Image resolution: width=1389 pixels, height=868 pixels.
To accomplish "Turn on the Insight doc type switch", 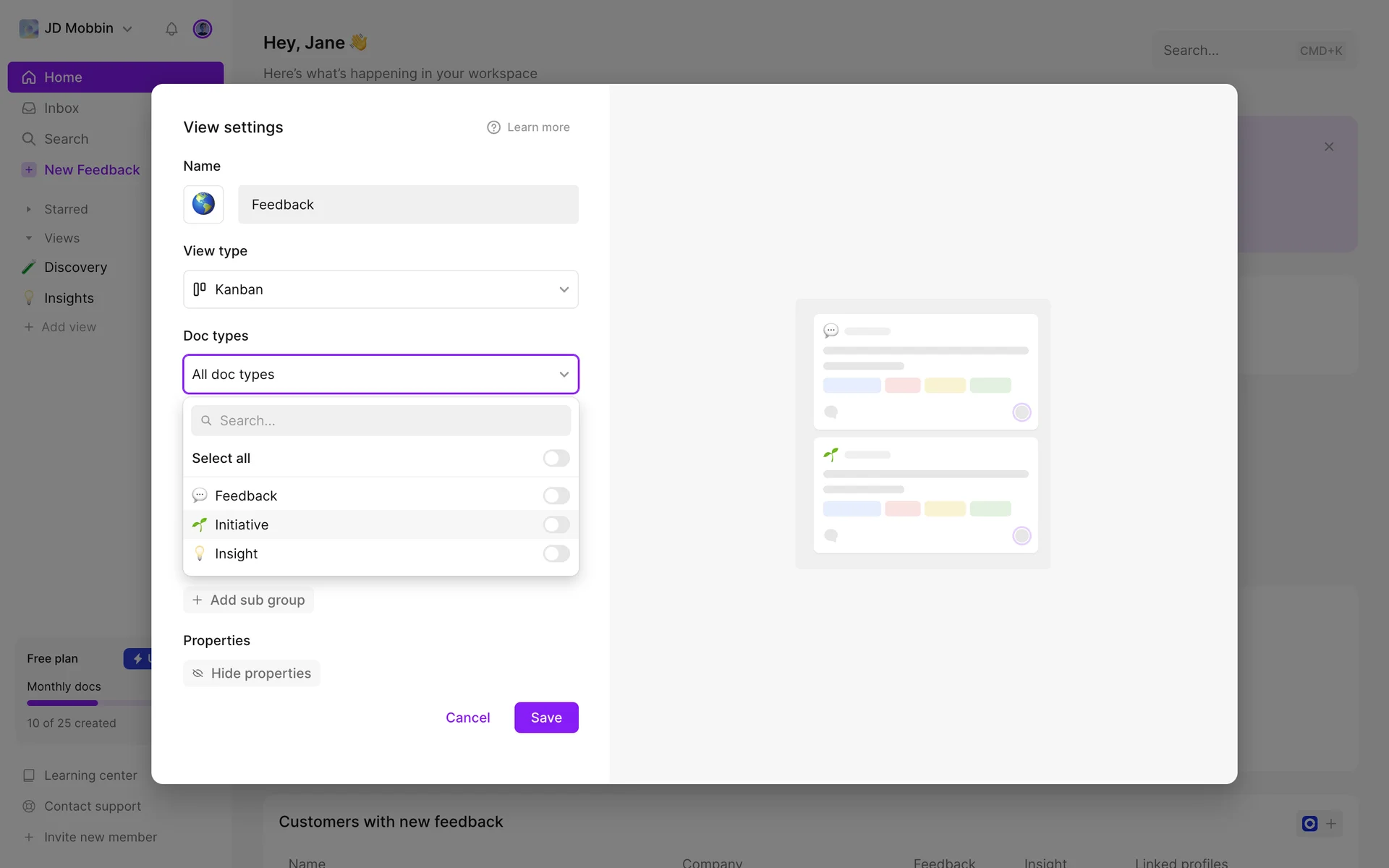I will (x=556, y=553).
